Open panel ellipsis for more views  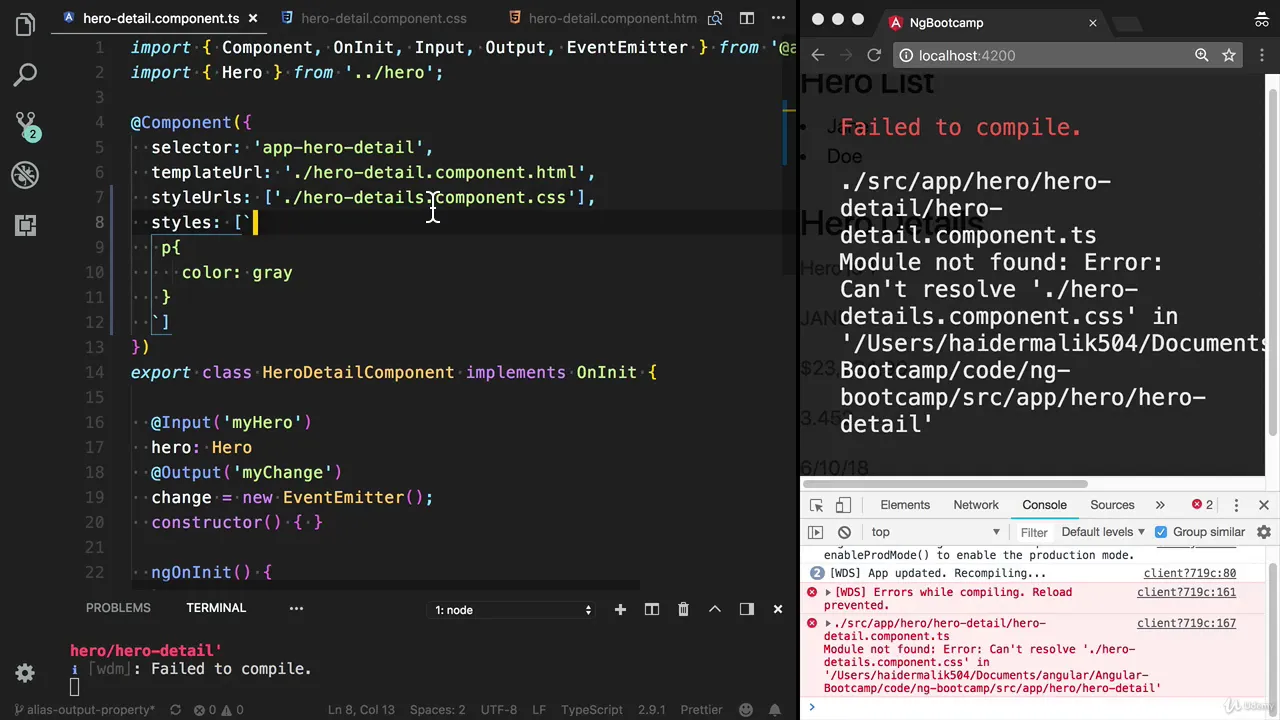pos(296,608)
